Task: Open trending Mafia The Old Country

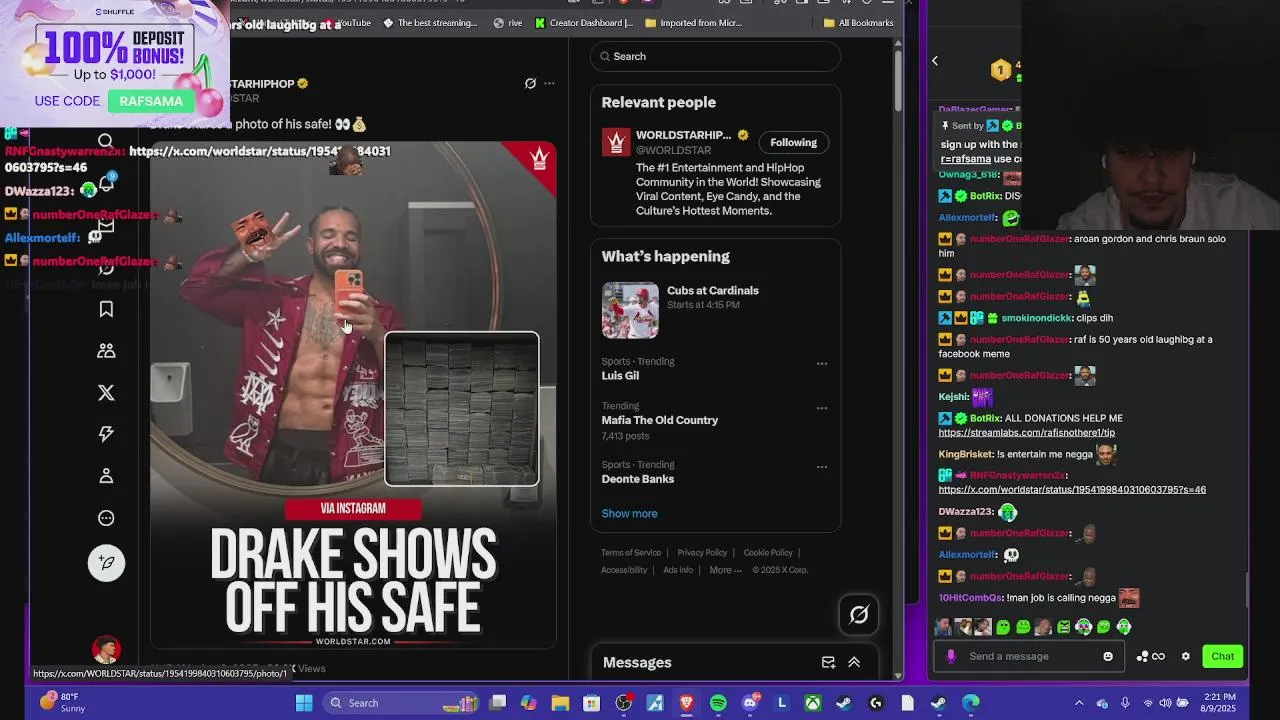Action: click(x=660, y=420)
